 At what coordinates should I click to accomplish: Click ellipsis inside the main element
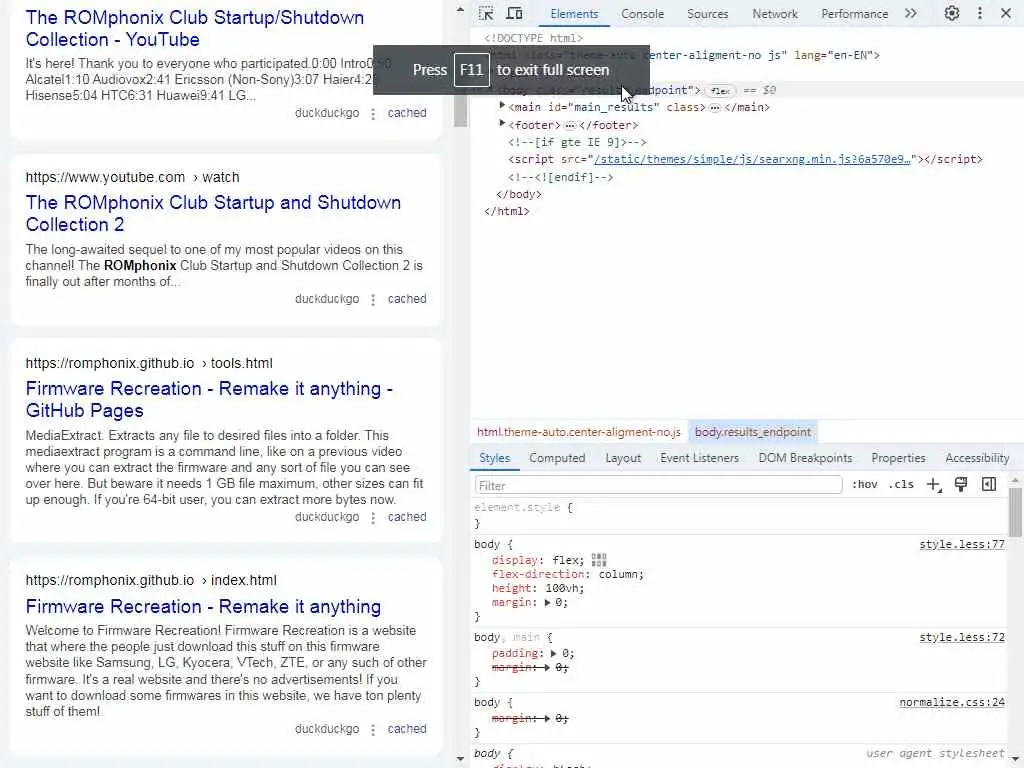714,108
